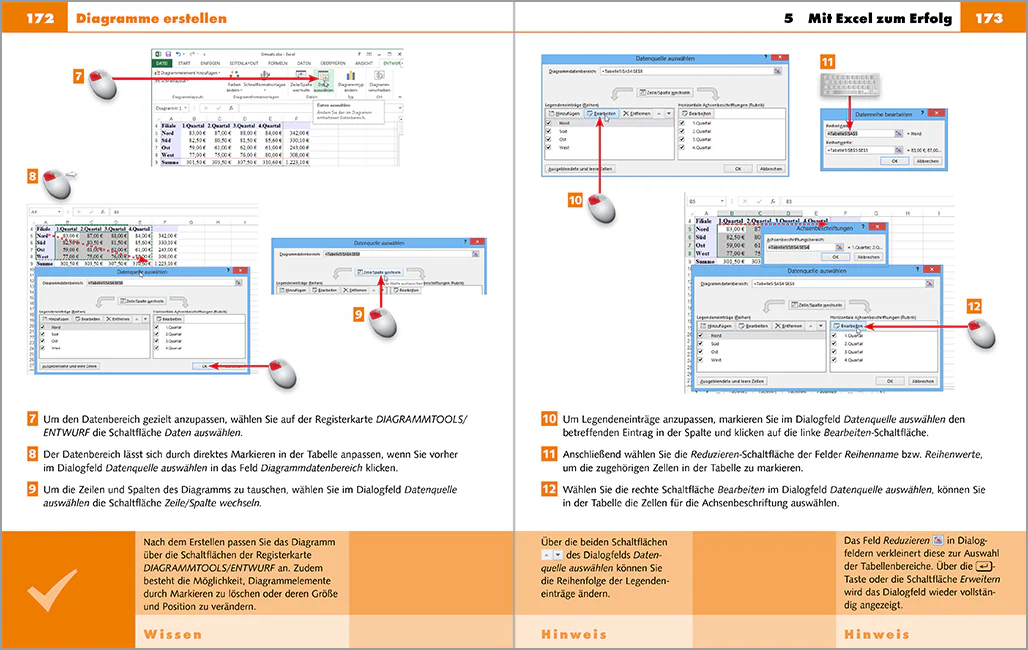
Task: Click cell "Summe" in step 7 worksheet
Action: (170, 162)
